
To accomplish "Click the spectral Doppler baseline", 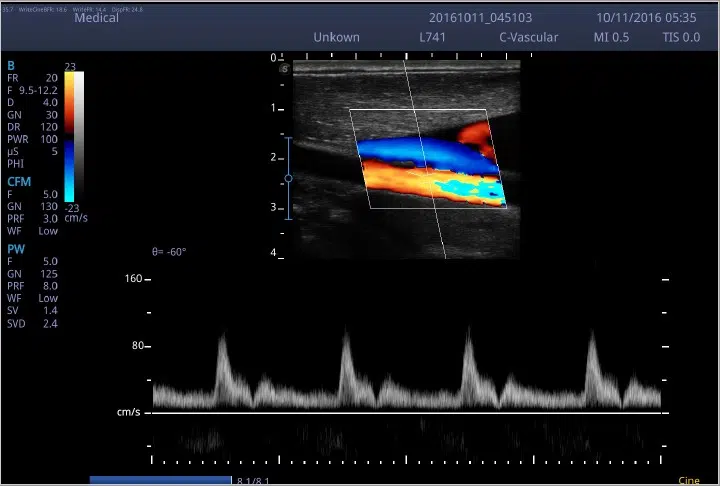I will (400, 412).
